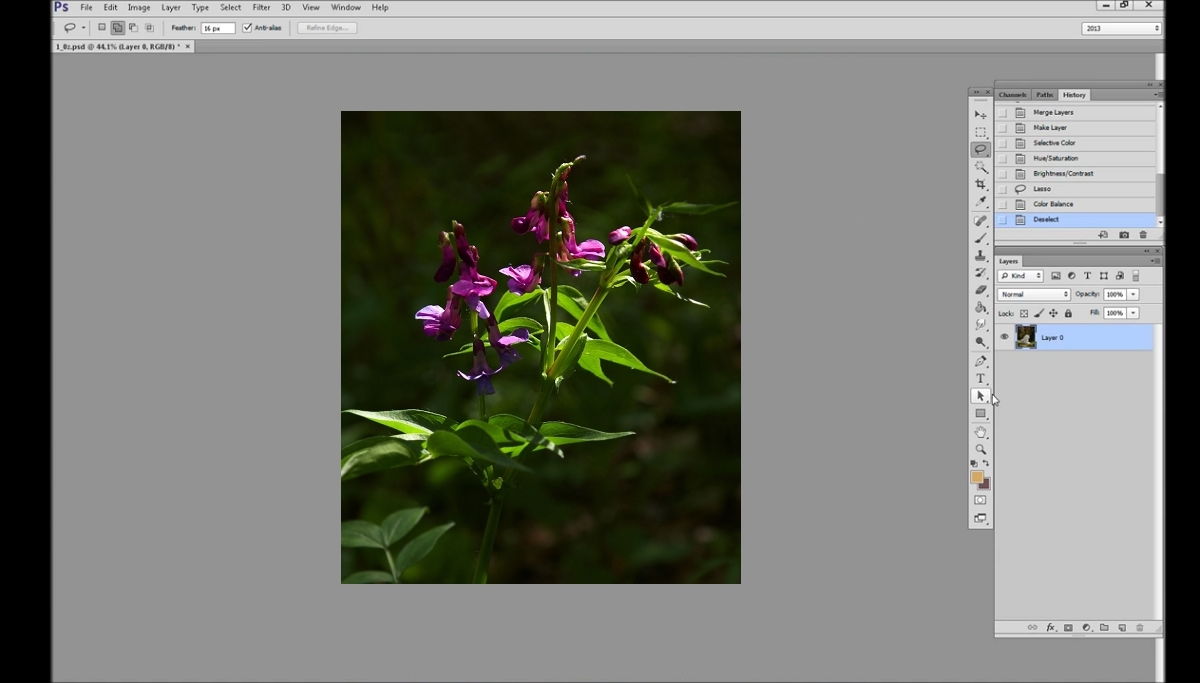This screenshot has width=1200, height=683.
Task: Select the Zoom magnifier tool
Action: pyautogui.click(x=980, y=449)
